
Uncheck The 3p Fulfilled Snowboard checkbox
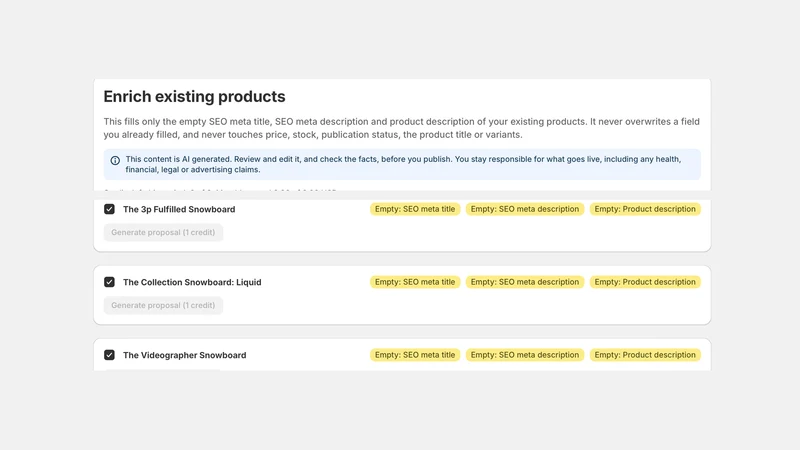coord(109,209)
